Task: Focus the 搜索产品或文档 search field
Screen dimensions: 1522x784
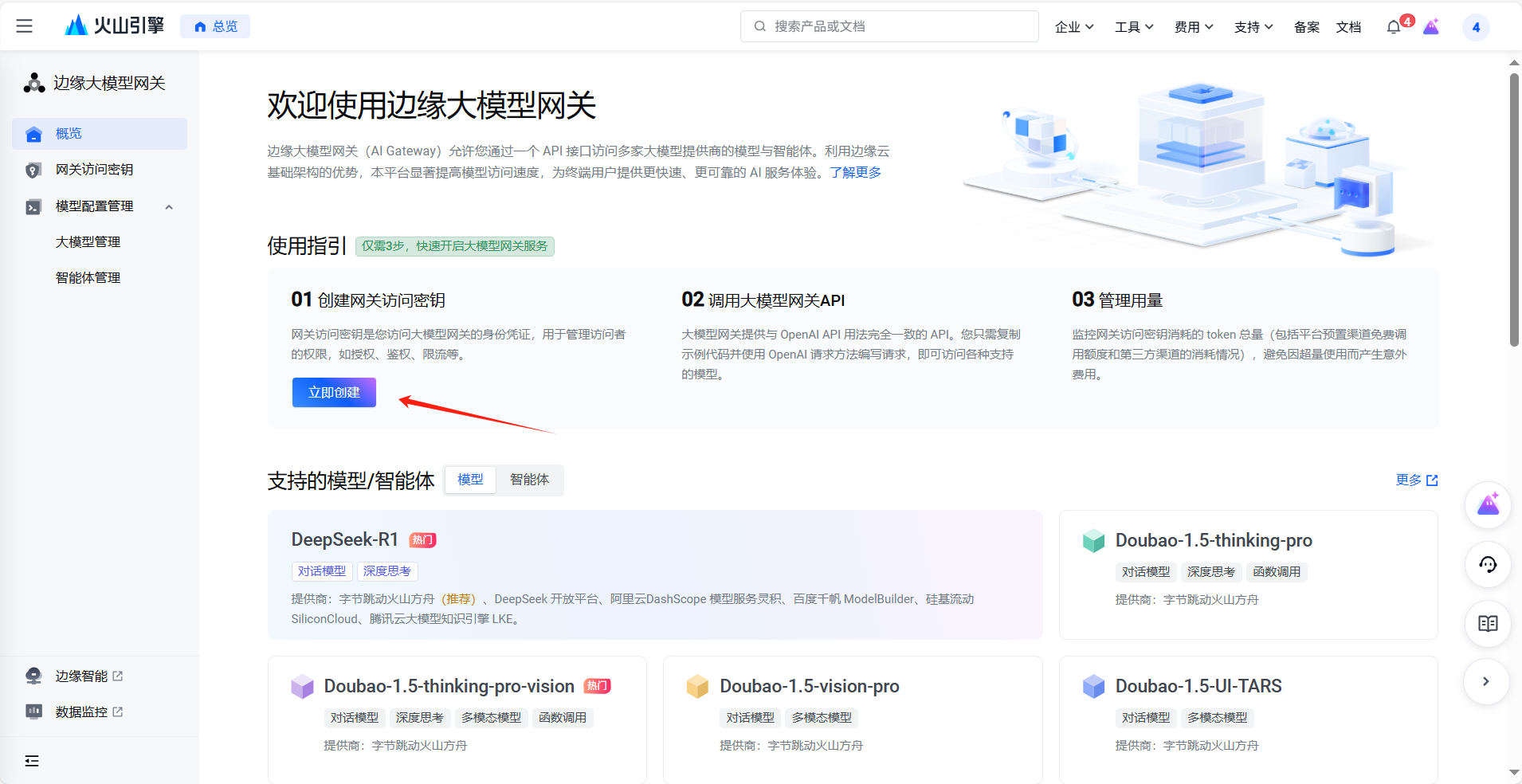Action: [889, 26]
